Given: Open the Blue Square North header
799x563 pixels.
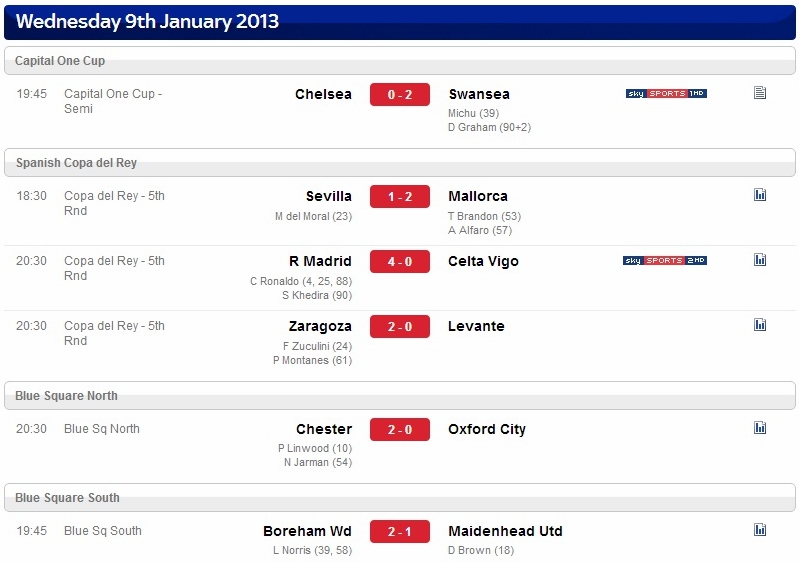Looking at the screenshot, I should [x=400, y=395].
